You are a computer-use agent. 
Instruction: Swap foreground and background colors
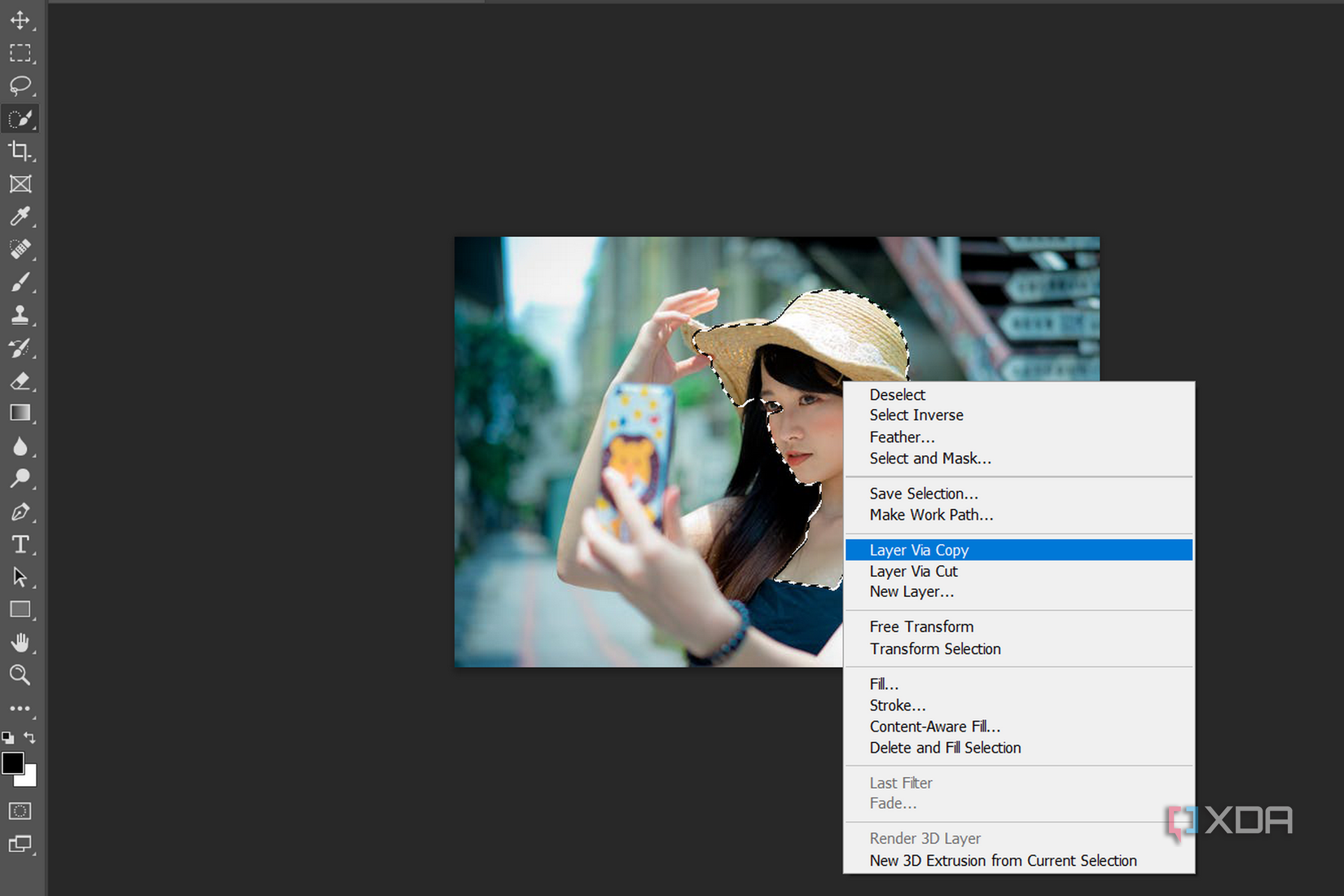click(30, 738)
